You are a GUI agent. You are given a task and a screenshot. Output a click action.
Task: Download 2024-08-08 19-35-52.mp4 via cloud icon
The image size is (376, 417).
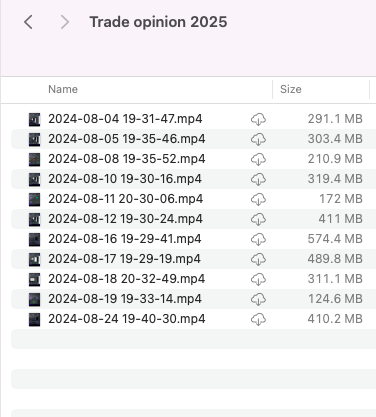[x=258, y=159]
